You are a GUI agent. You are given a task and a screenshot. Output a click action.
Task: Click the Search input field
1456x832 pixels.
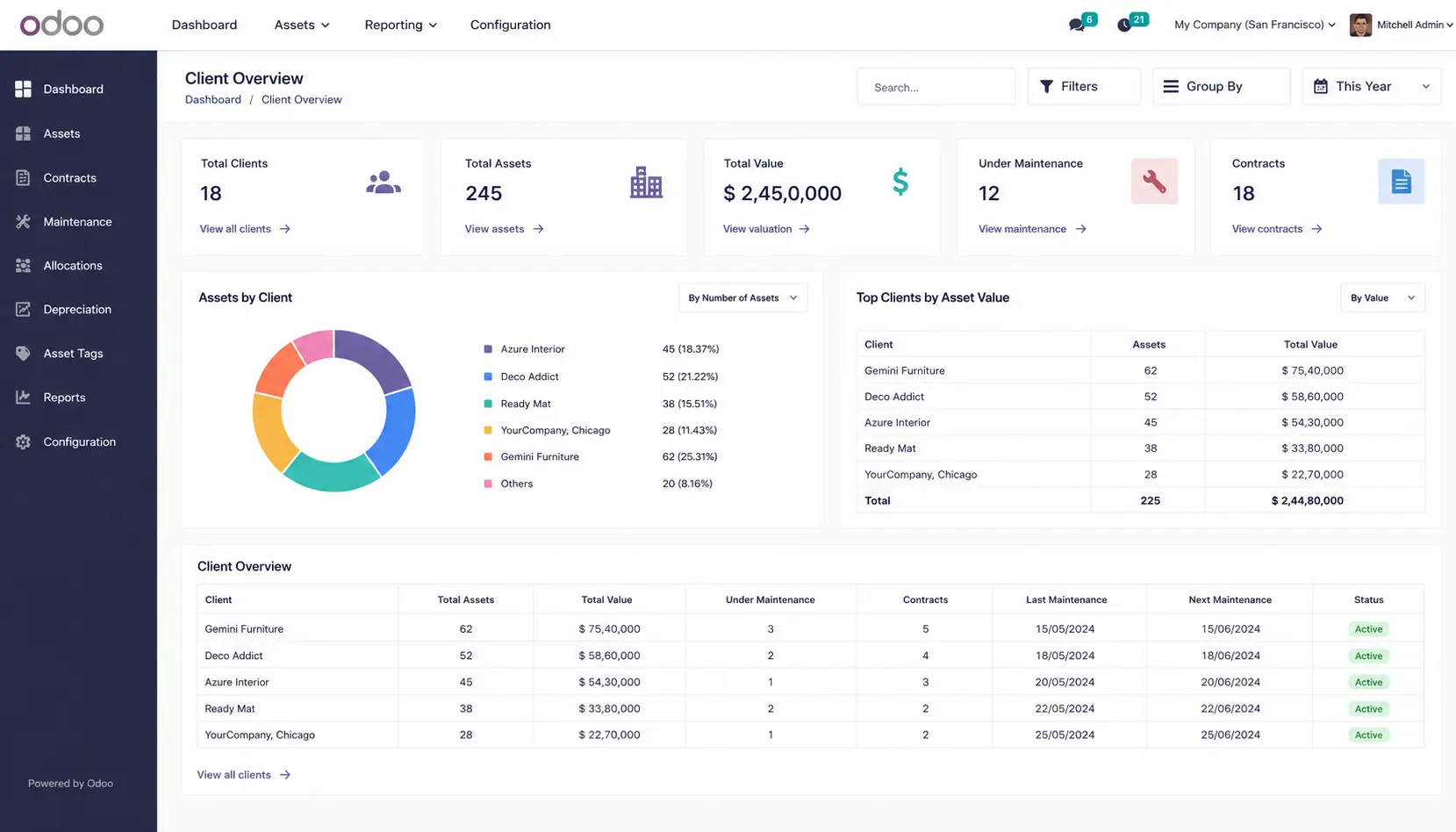click(936, 87)
